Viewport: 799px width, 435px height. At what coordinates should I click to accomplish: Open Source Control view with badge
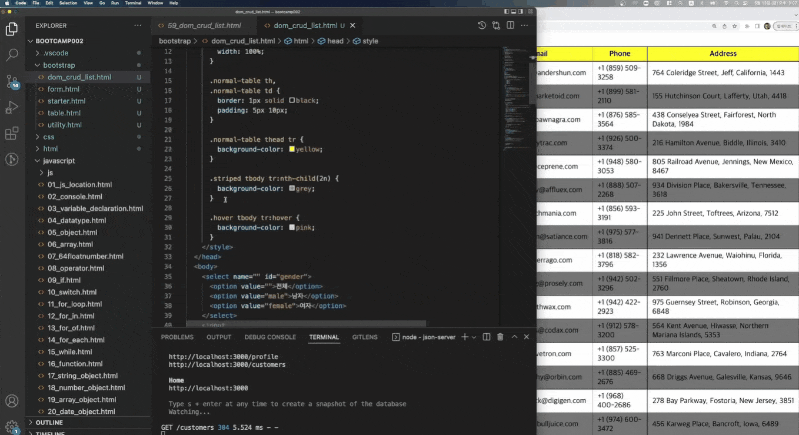tap(13, 82)
